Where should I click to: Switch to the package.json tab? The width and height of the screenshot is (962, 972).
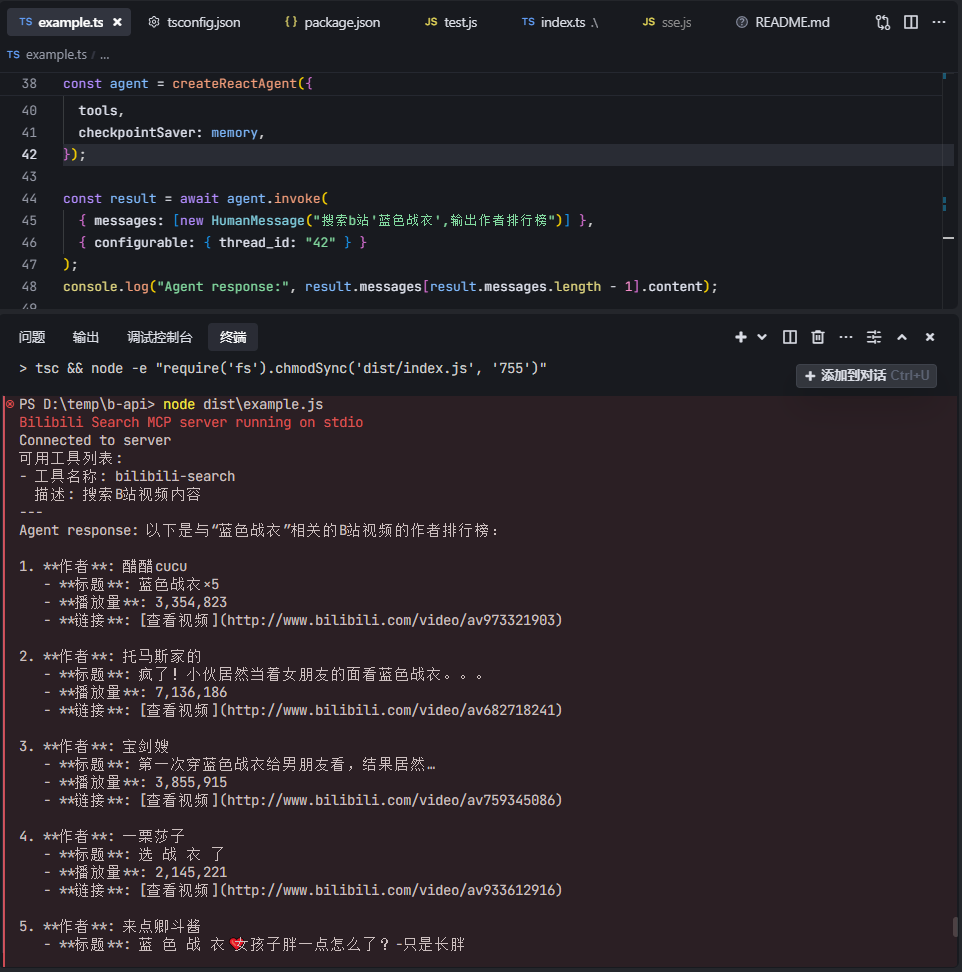click(332, 22)
